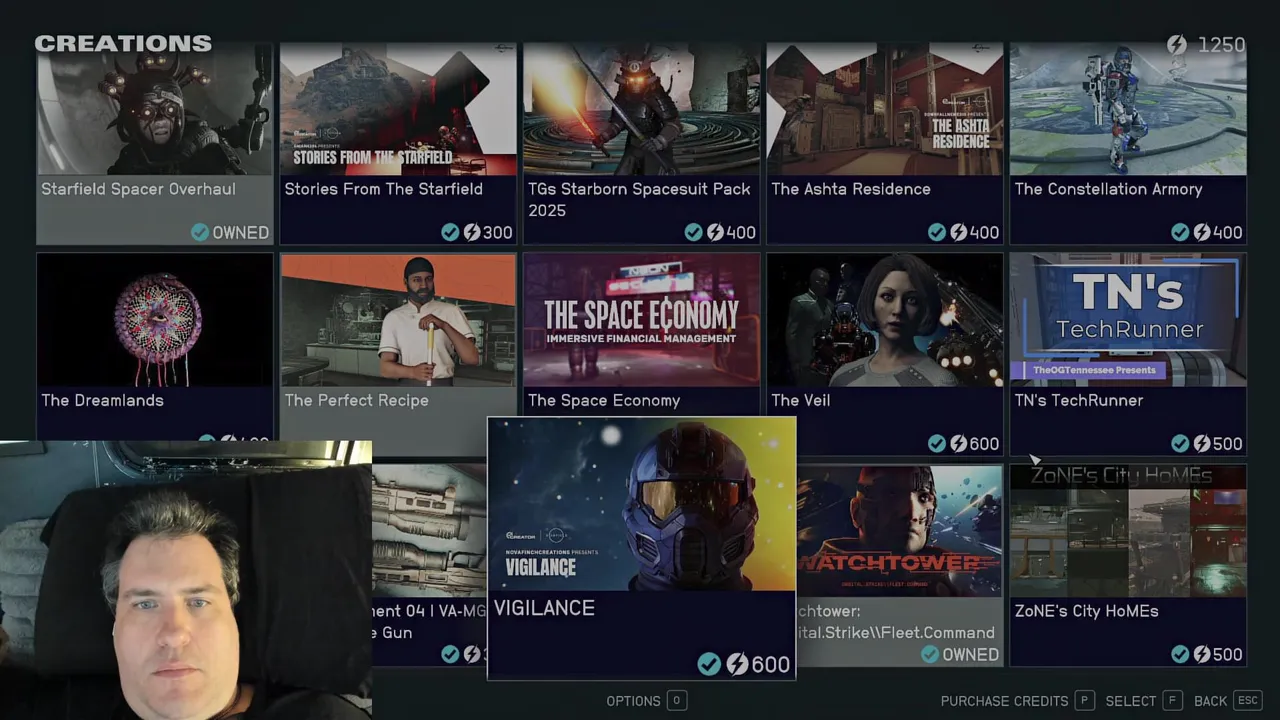This screenshot has height=720, width=1280.
Task: Select The Ashta Residence creation image
Action: pyautogui.click(x=885, y=109)
